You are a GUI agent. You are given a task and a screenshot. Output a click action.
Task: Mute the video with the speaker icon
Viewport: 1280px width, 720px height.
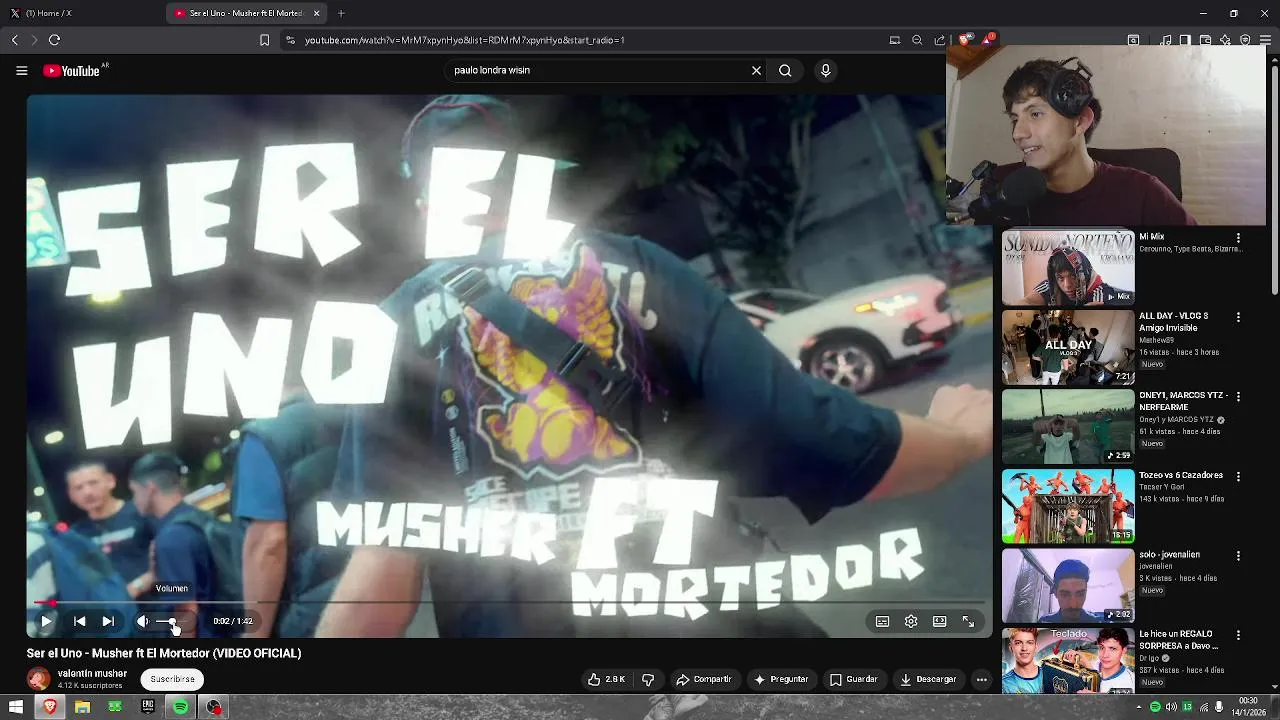(x=143, y=621)
